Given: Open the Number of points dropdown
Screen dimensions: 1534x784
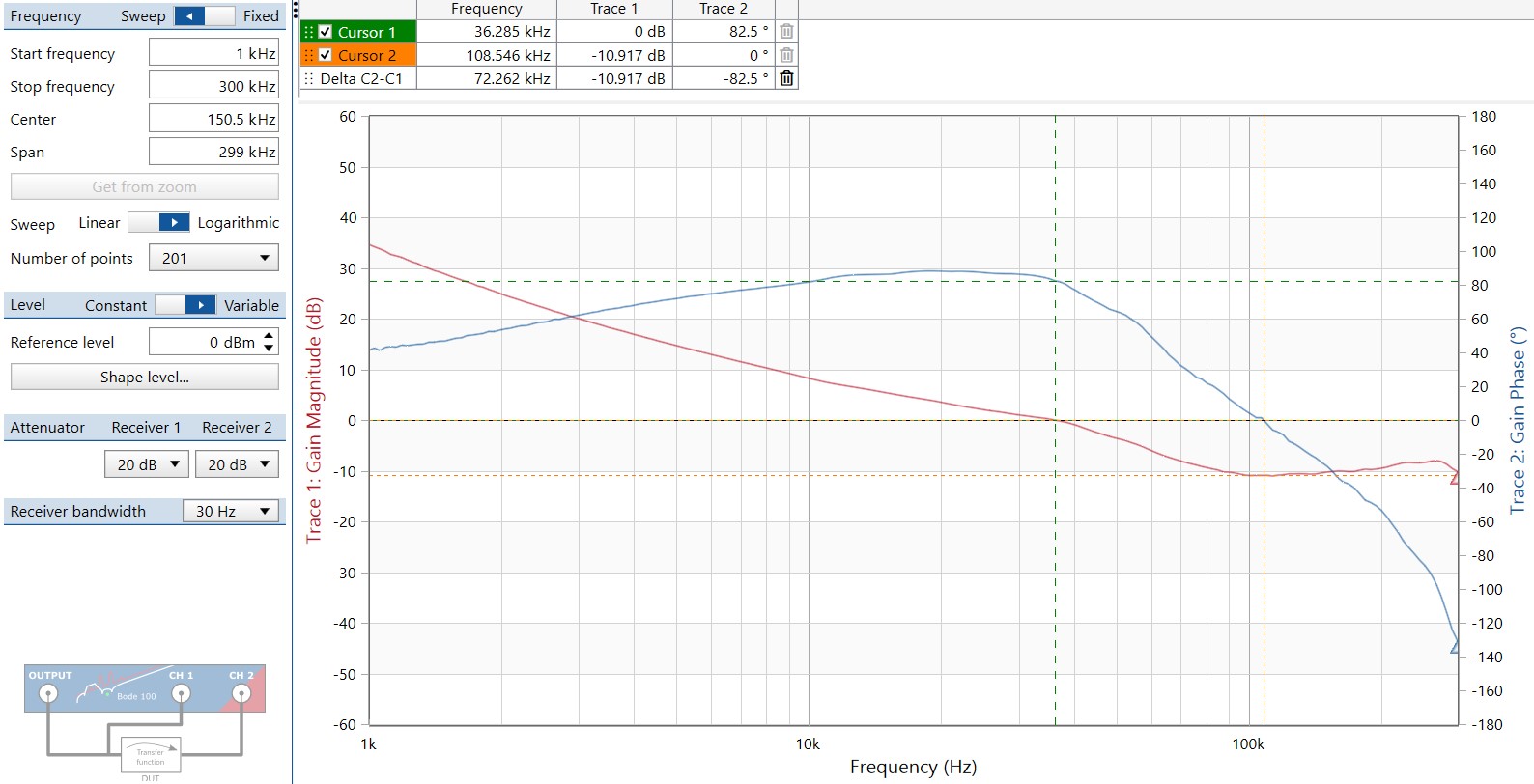Looking at the screenshot, I should tap(213, 258).
